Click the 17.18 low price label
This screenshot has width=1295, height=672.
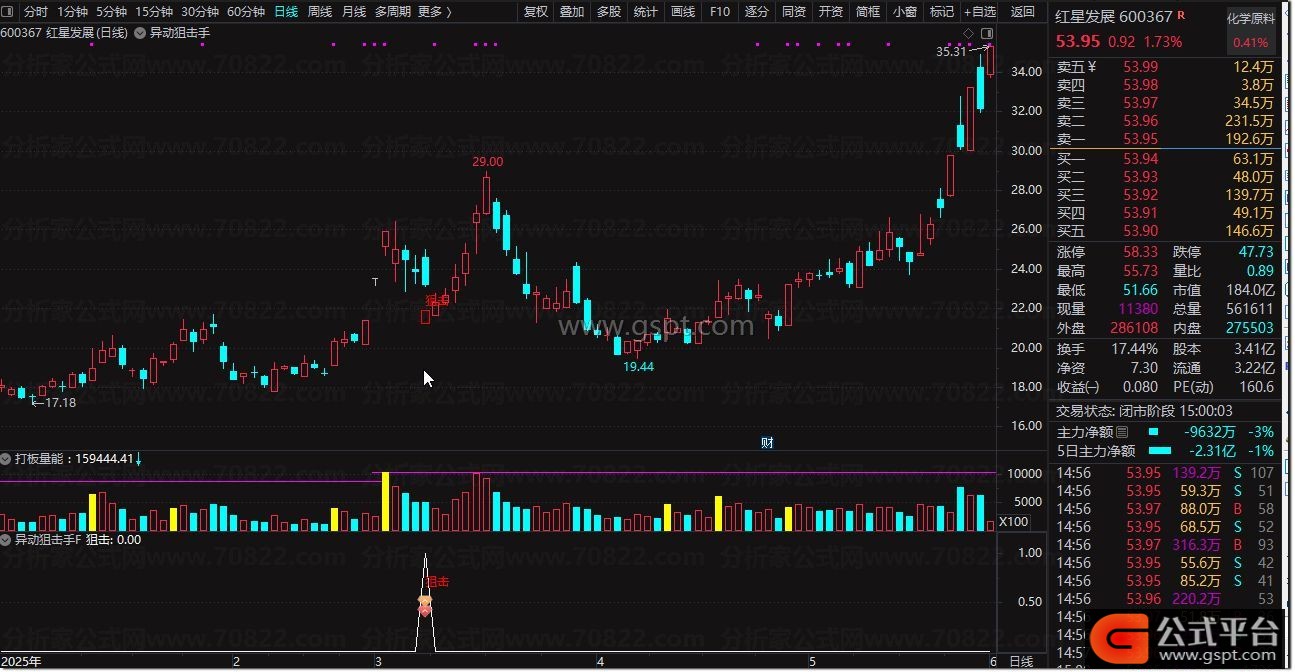(x=60, y=402)
